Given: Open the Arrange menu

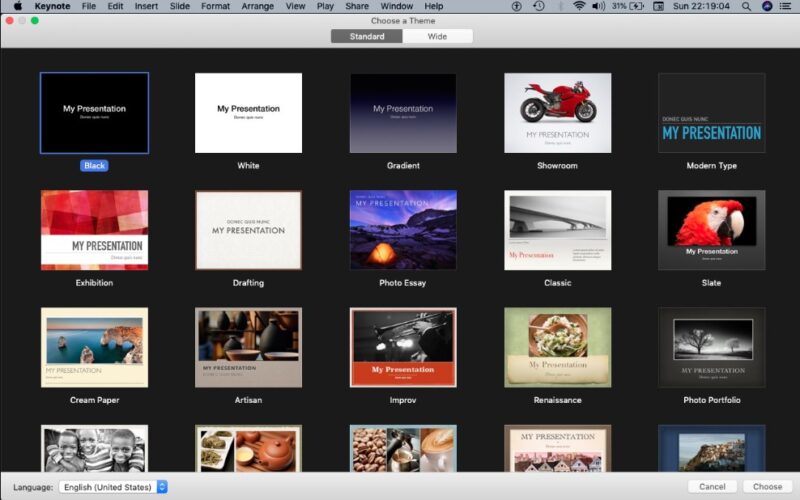Looking at the screenshot, I should (x=257, y=6).
